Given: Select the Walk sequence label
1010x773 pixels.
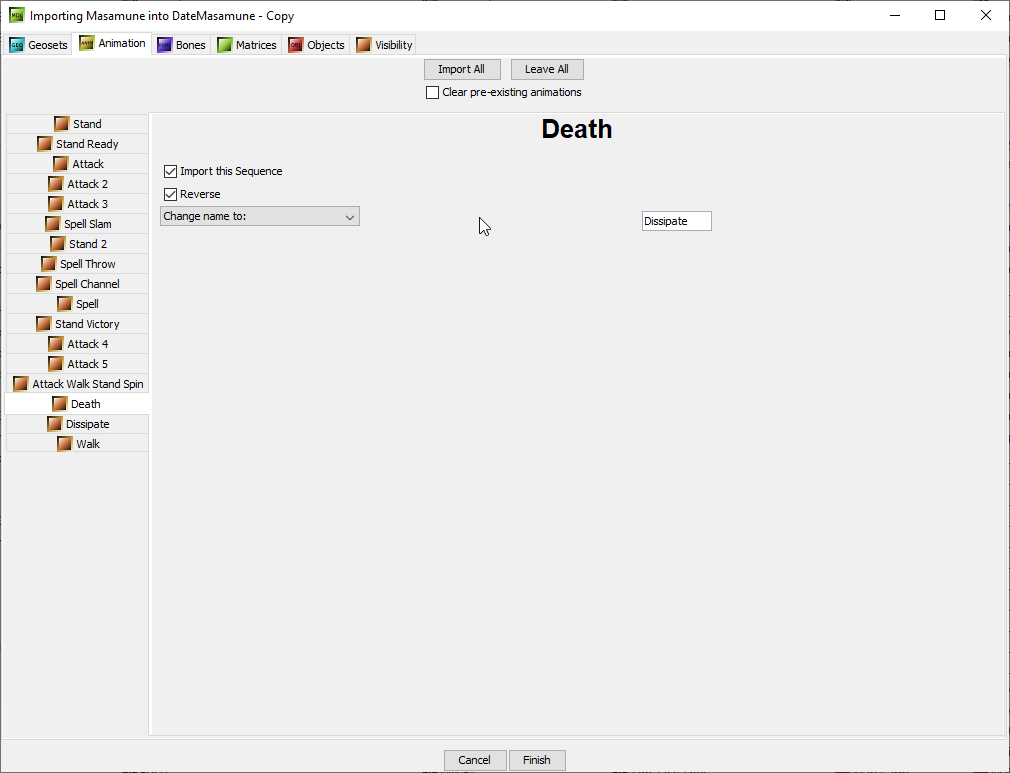Looking at the screenshot, I should pyautogui.click(x=88, y=444).
